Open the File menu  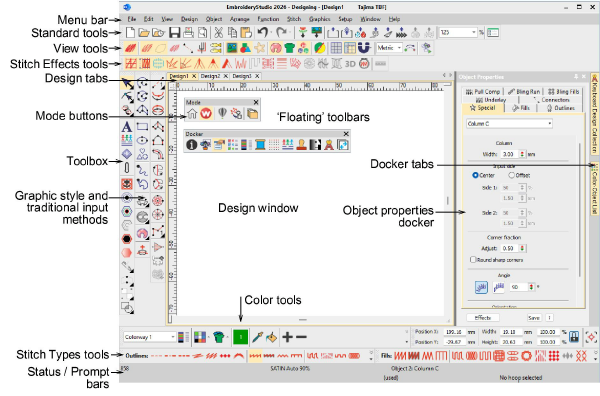click(132, 19)
